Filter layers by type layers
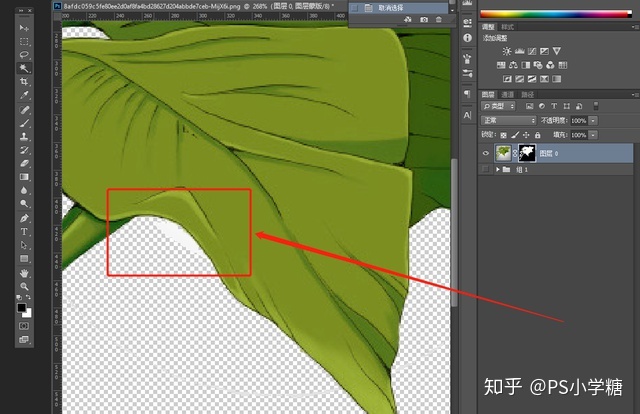 point(554,106)
